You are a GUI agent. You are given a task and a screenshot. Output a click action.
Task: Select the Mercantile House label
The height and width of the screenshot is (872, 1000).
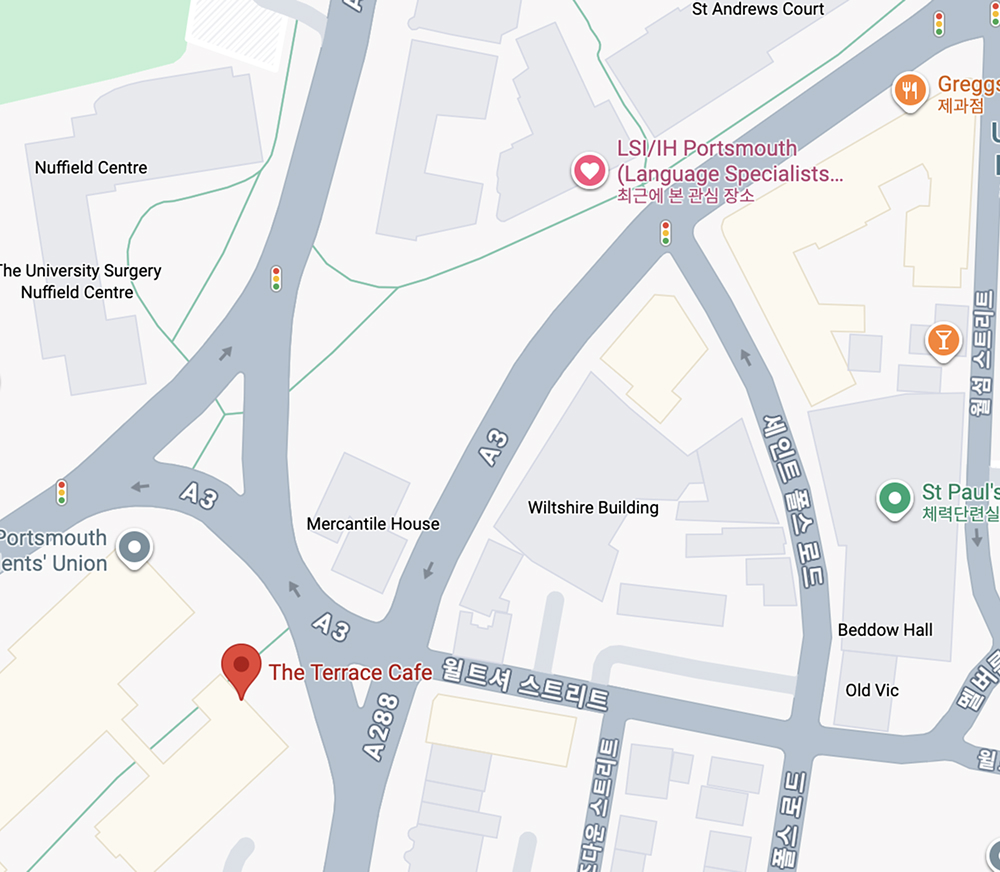tap(373, 524)
